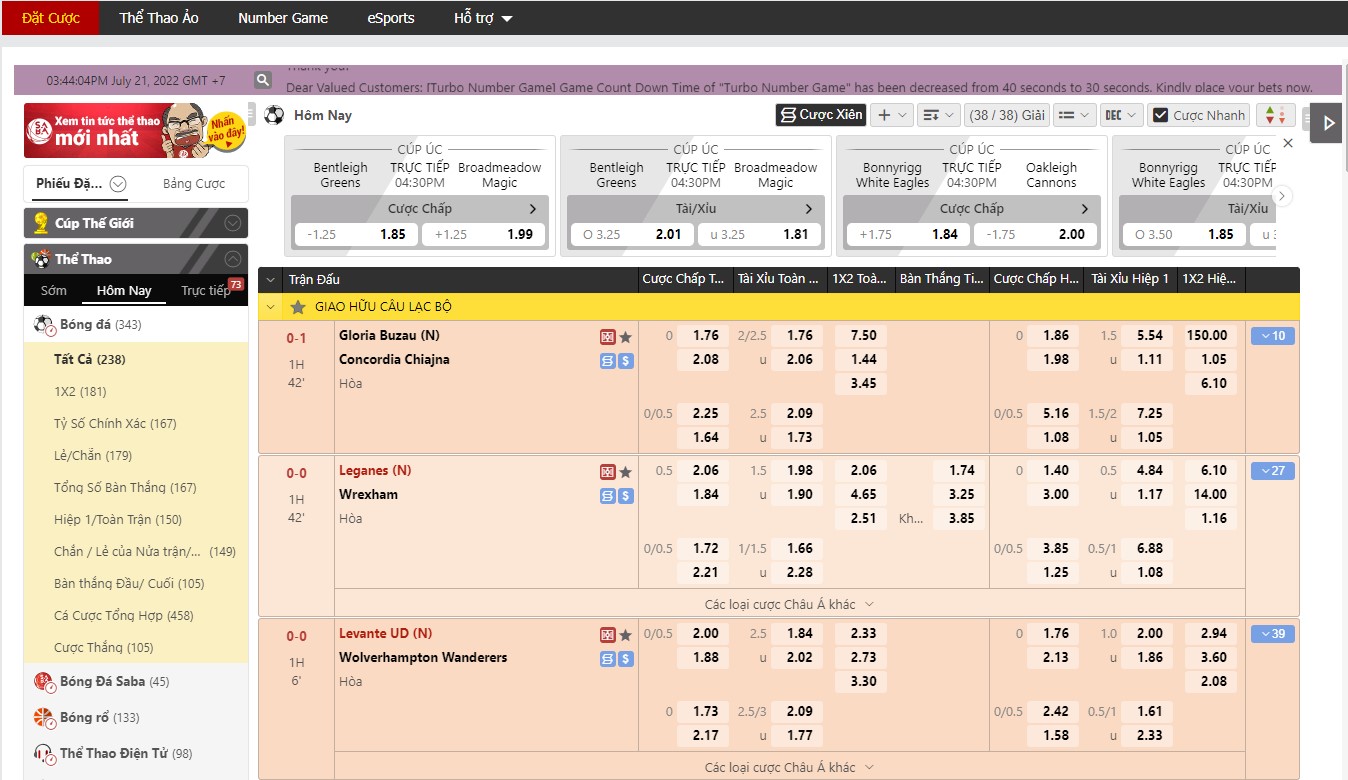Open the Hỗ trợ dropdown menu
Screen dimensions: 1348x780
point(483,18)
